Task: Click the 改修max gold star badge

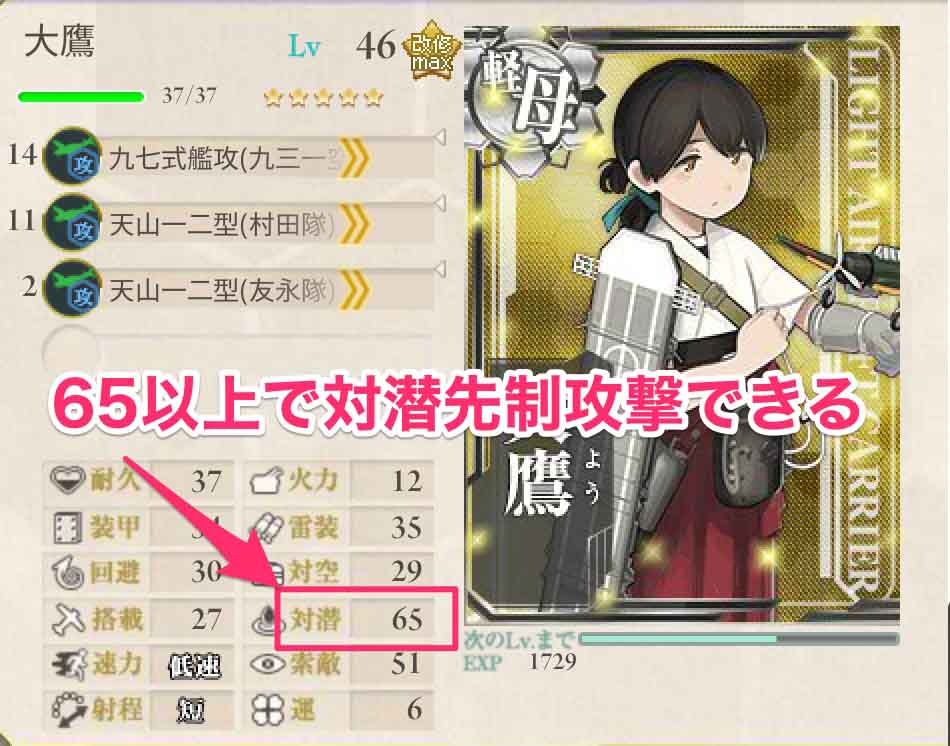Action: point(431,51)
